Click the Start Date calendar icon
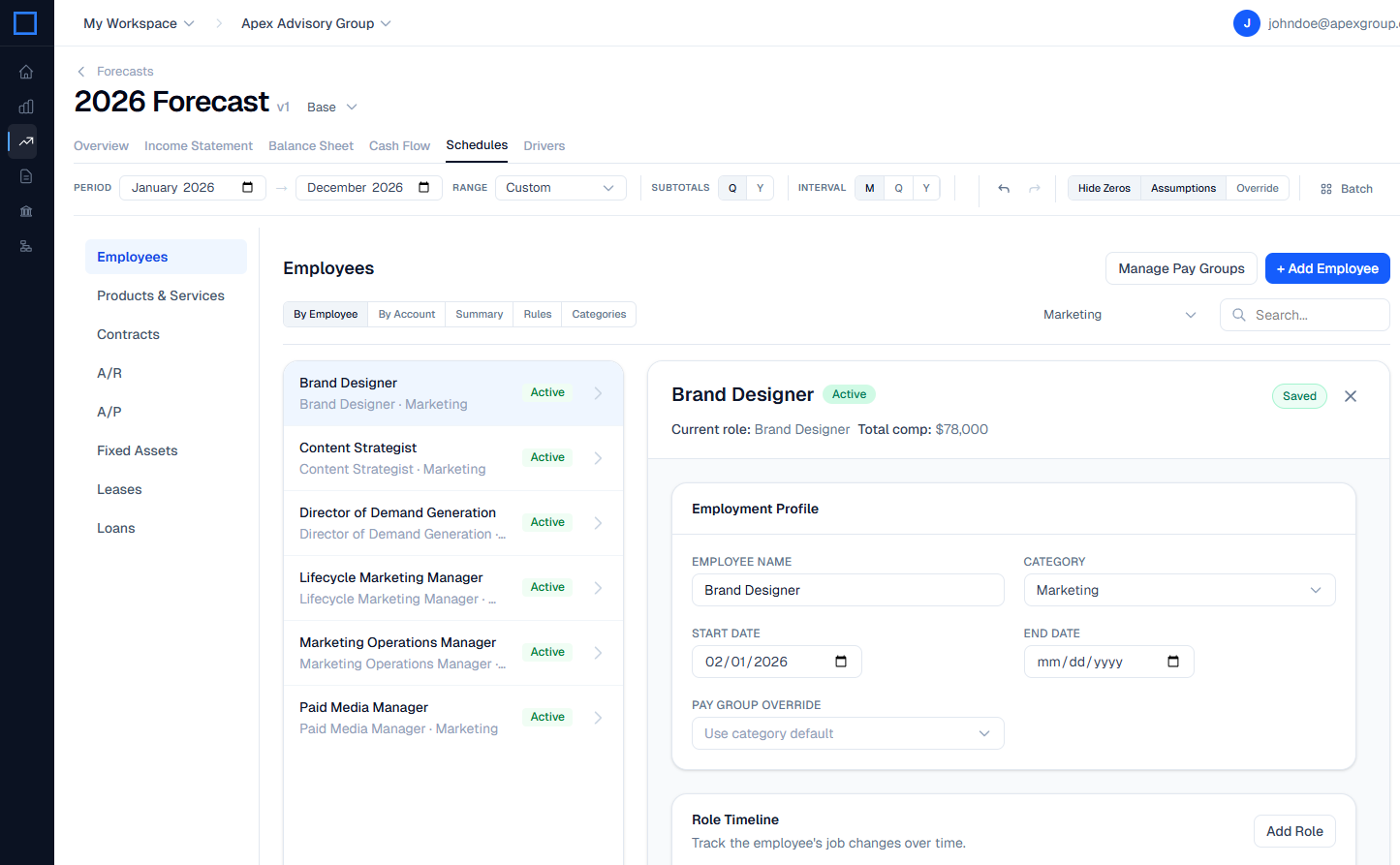 pos(840,662)
